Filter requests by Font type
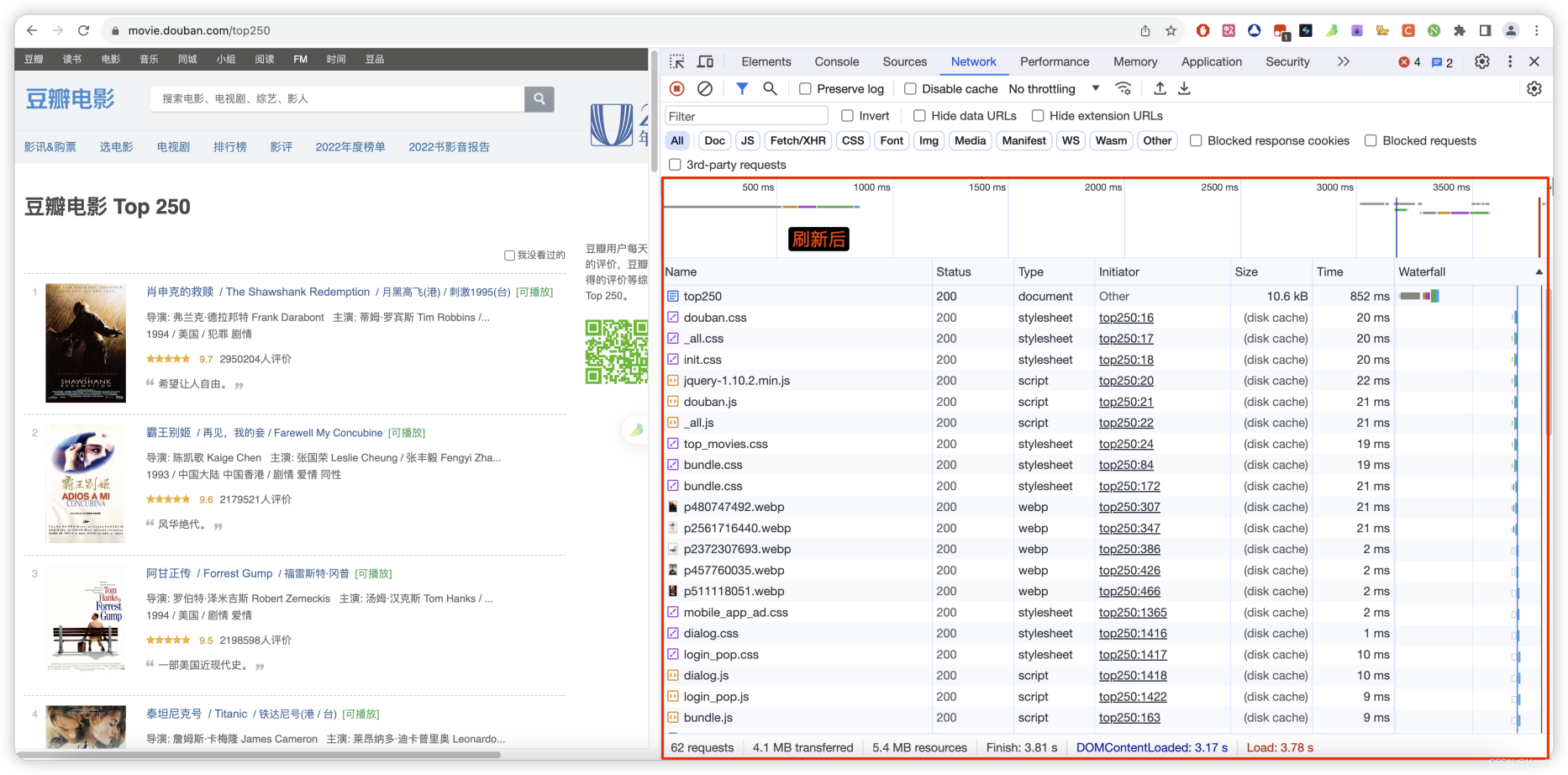This screenshot has height=775, width=1568. pos(892,140)
